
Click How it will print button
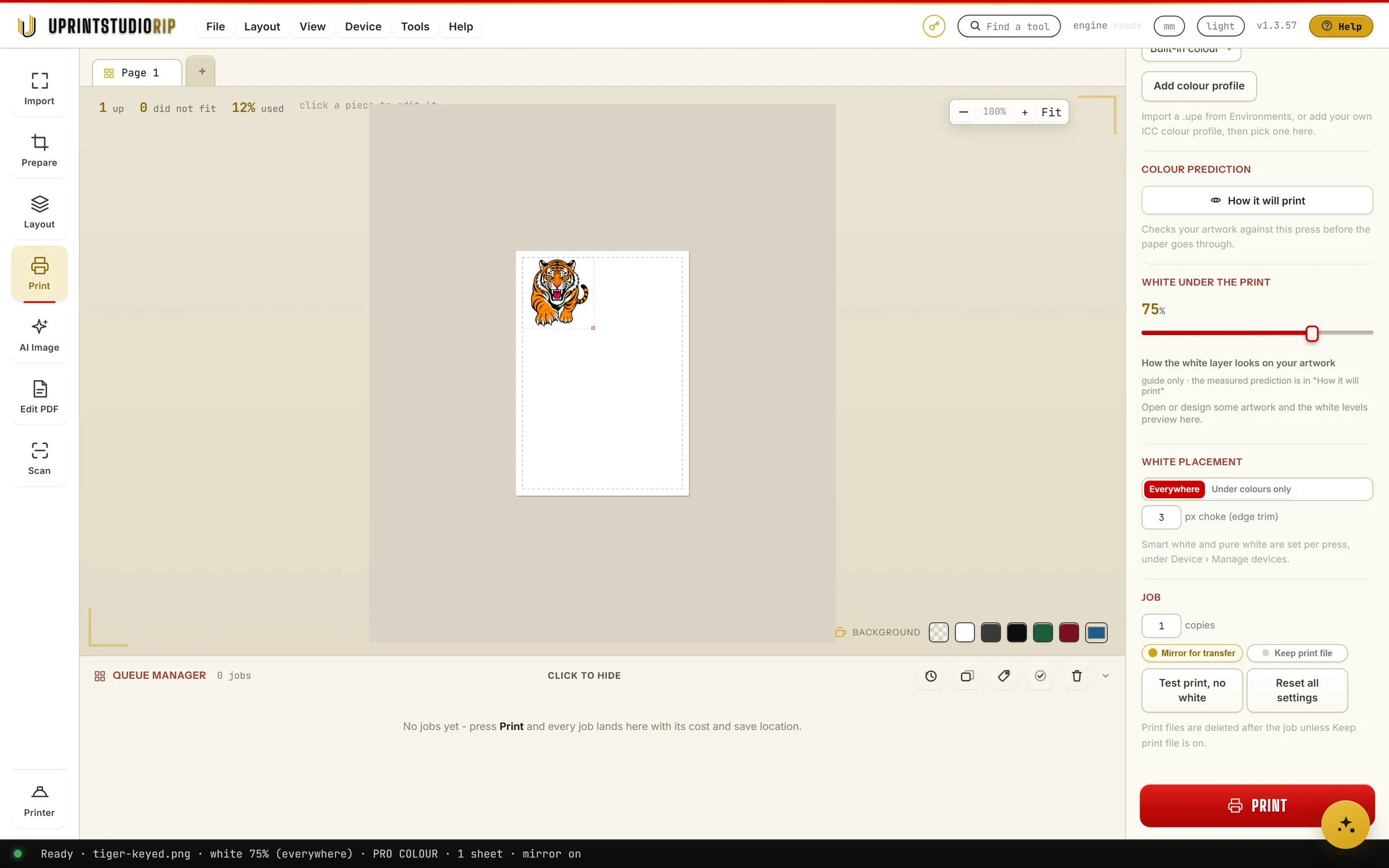(1257, 200)
